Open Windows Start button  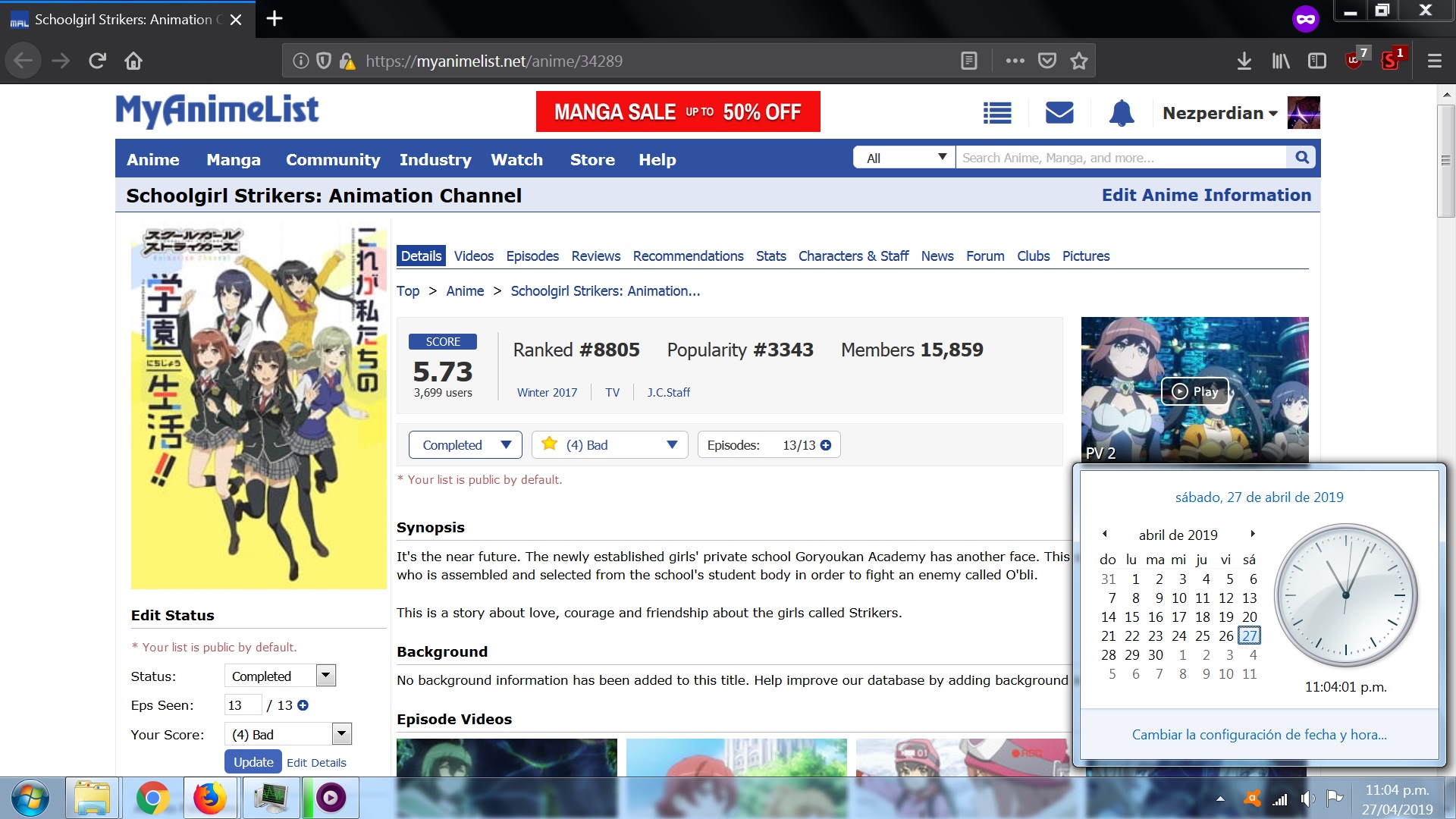(30, 798)
